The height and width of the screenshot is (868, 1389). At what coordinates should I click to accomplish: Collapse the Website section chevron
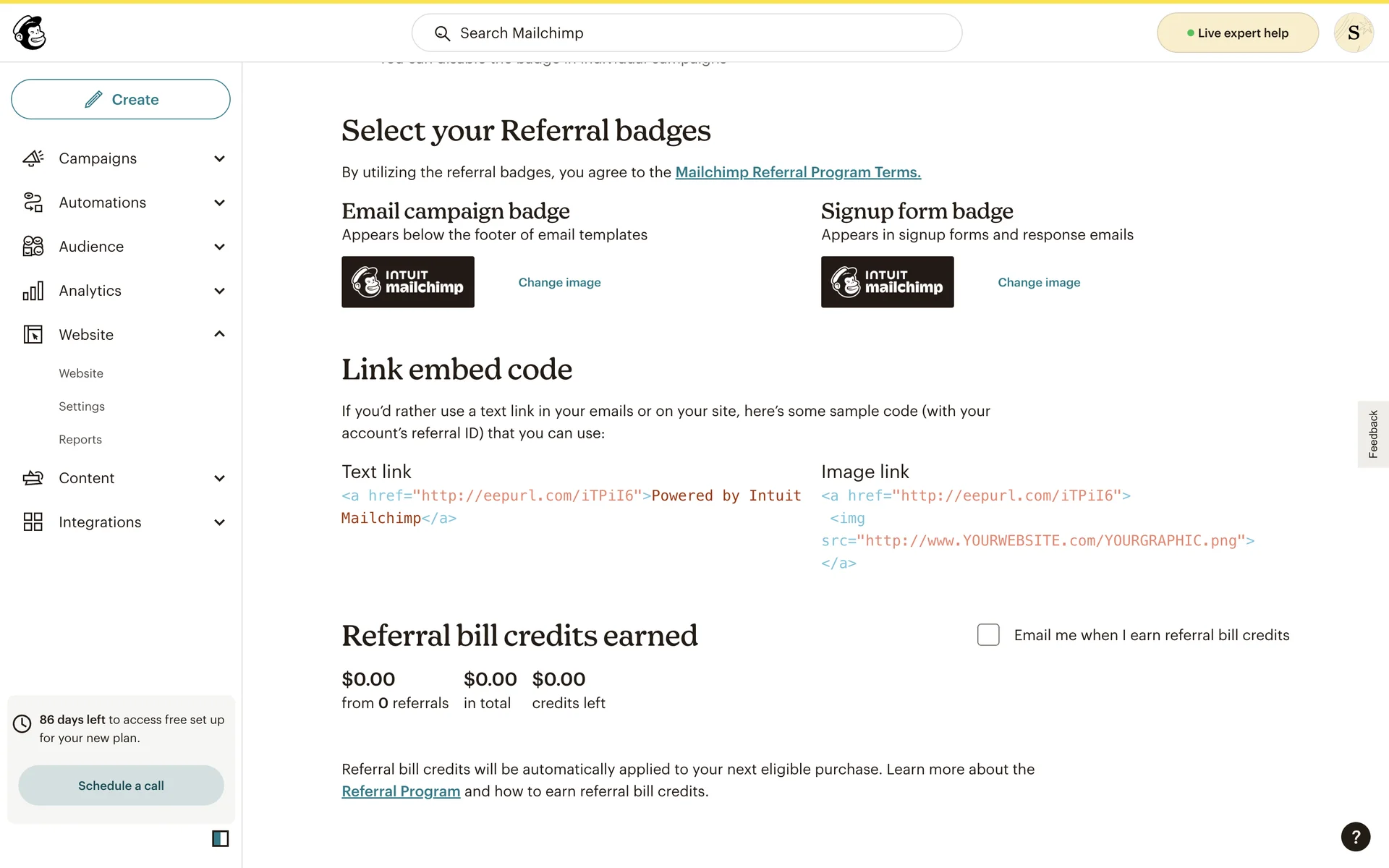point(220,334)
